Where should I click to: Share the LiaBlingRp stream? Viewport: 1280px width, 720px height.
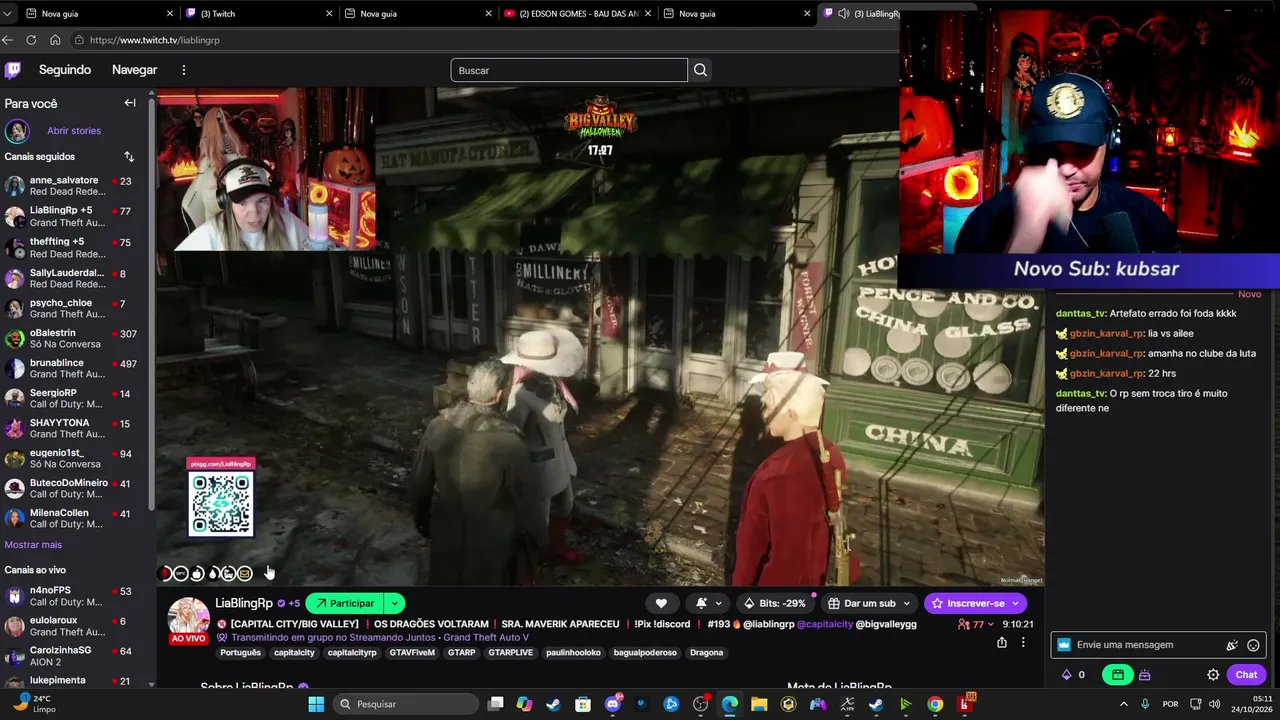(x=1001, y=643)
